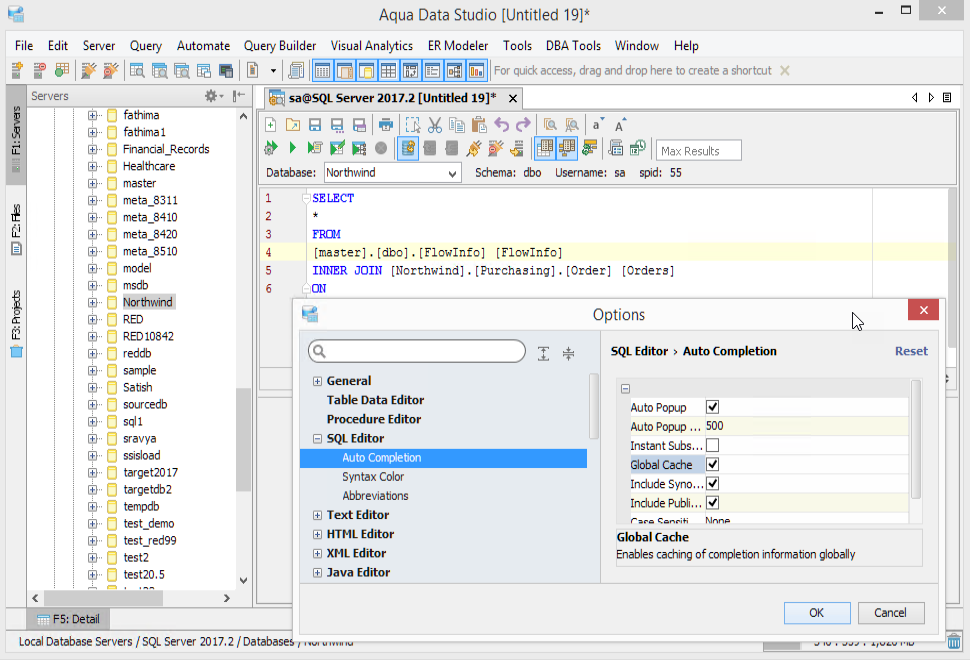Screen dimensions: 970x660
Task: Expand the General options node
Action: coord(318,381)
